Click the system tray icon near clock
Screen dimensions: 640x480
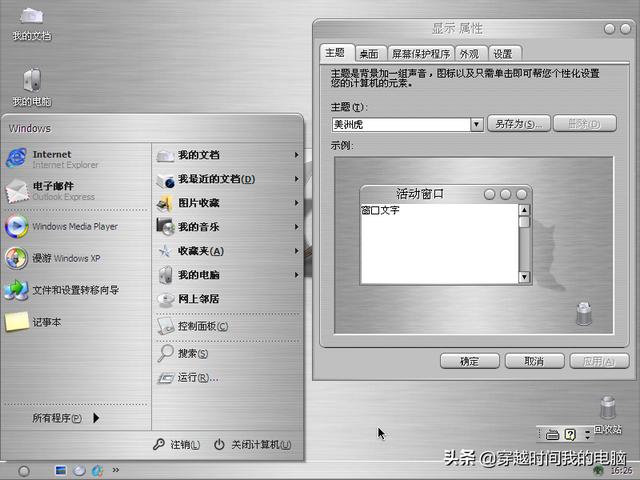pos(599,471)
